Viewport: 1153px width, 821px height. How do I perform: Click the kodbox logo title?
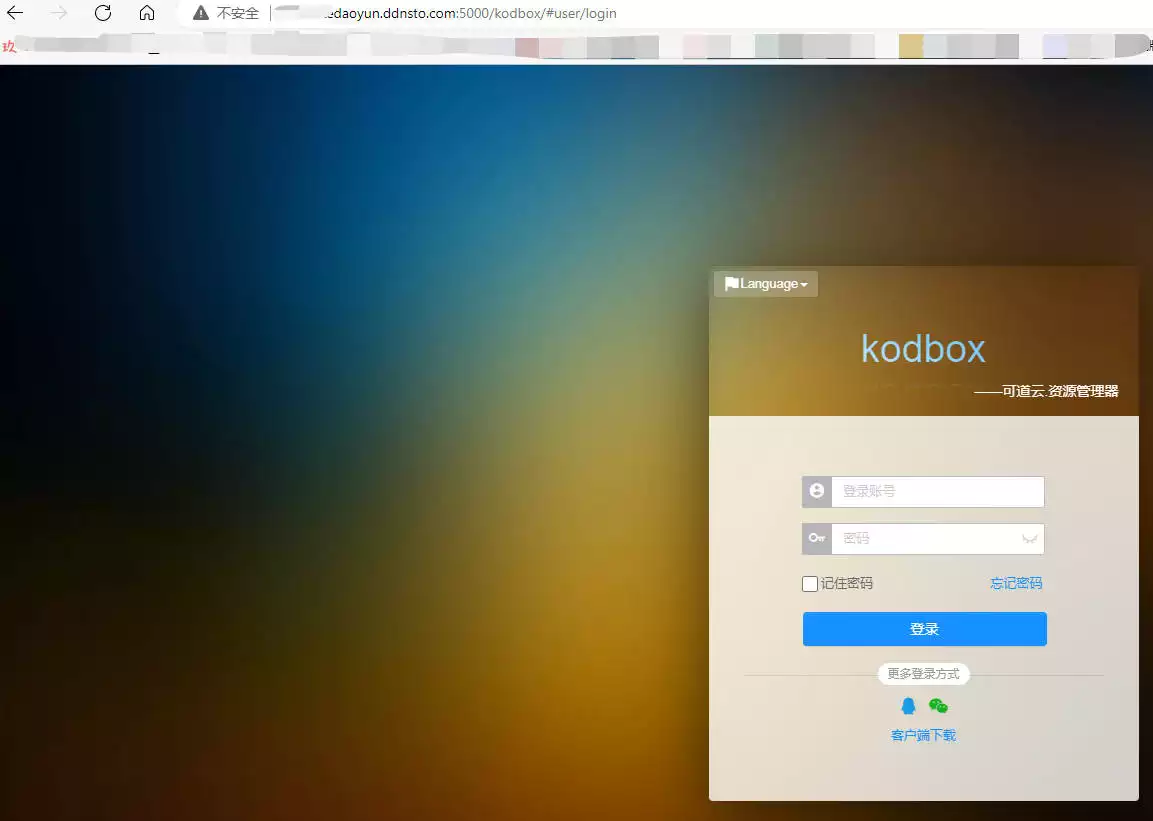pyautogui.click(x=923, y=348)
